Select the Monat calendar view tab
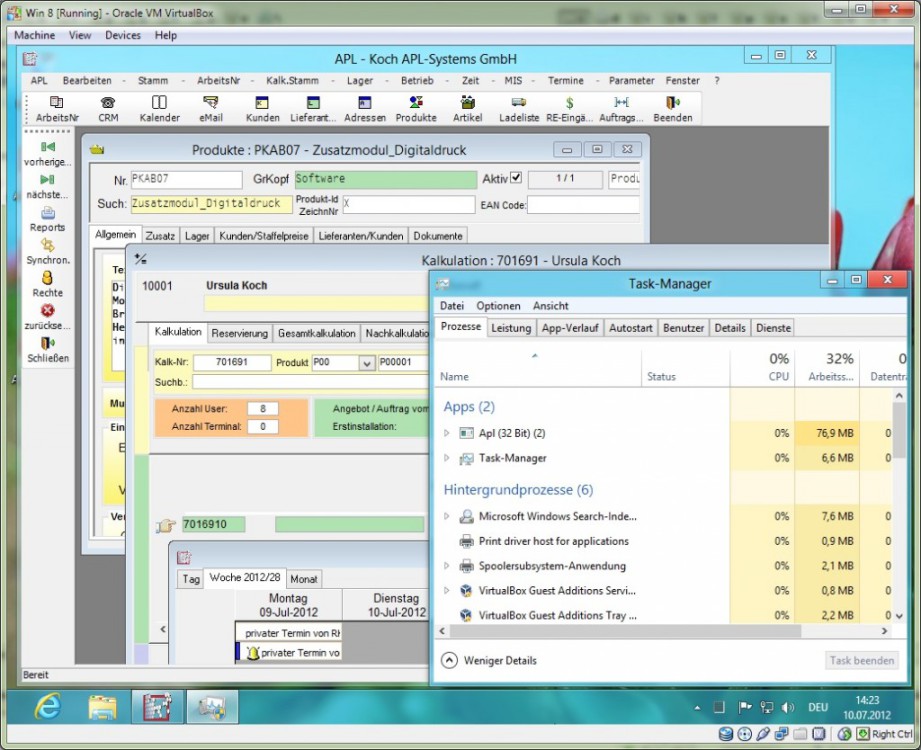This screenshot has height=750, width=921. 304,579
